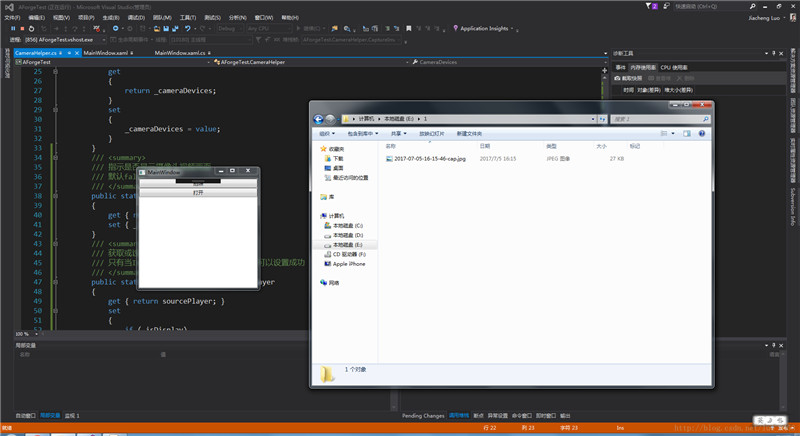Click the Application Insights lightbulb icon
Screen dimensions: 800x436
click(x=456, y=29)
